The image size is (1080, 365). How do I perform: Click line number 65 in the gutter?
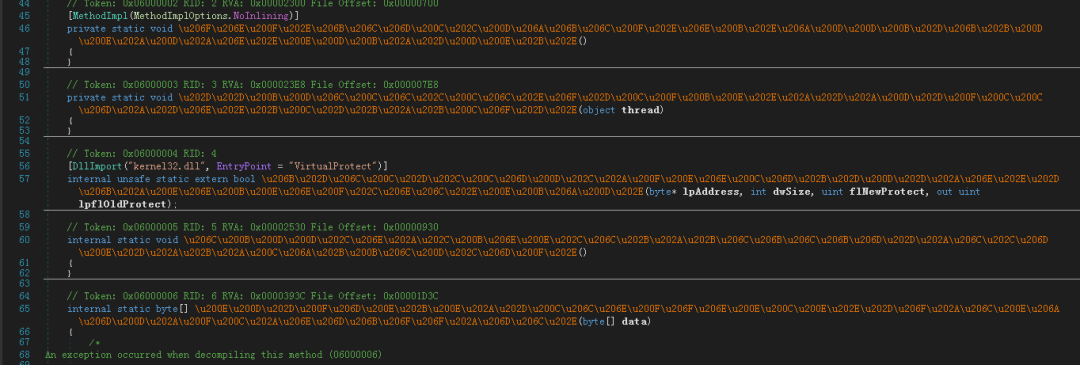[24, 309]
